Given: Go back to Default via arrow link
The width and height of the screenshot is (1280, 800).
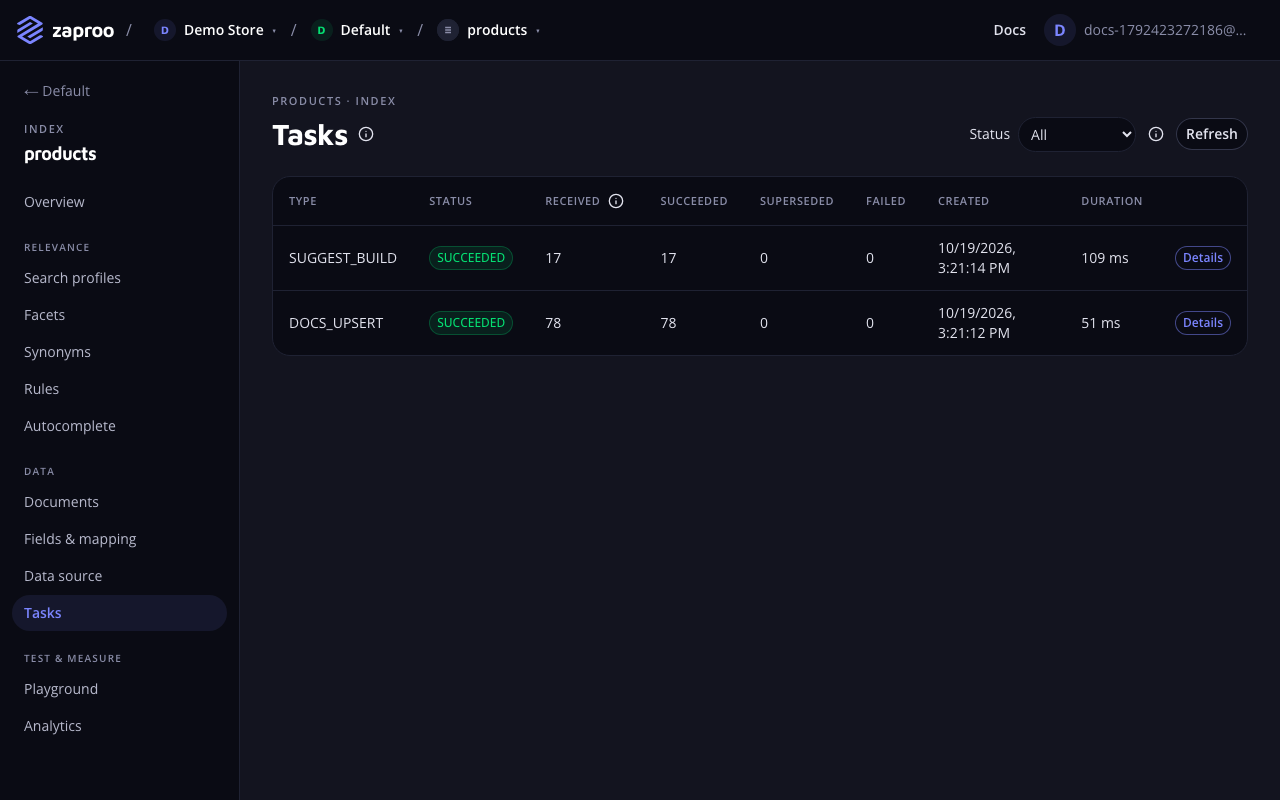Looking at the screenshot, I should pos(57,91).
